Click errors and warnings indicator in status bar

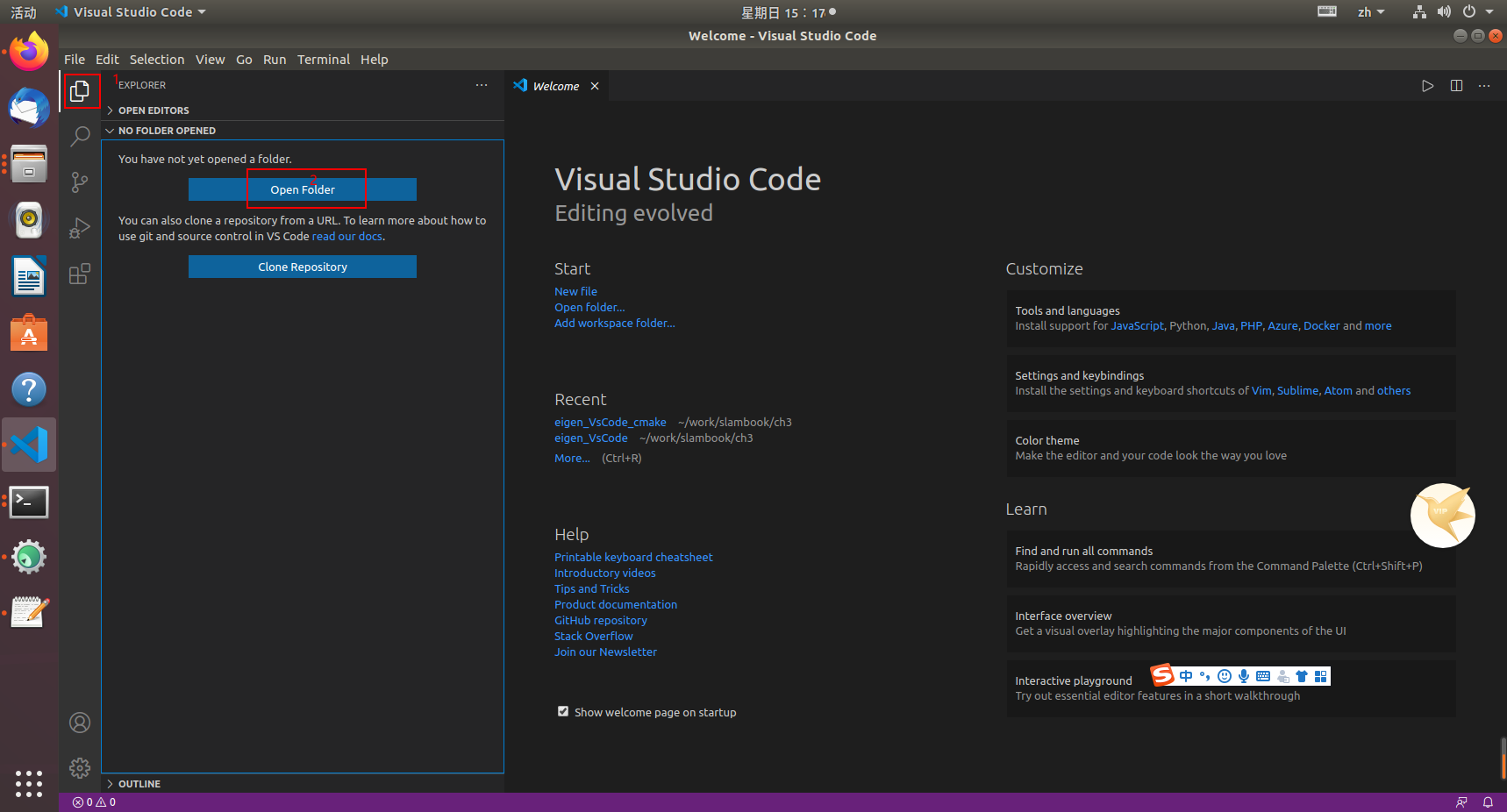94,802
